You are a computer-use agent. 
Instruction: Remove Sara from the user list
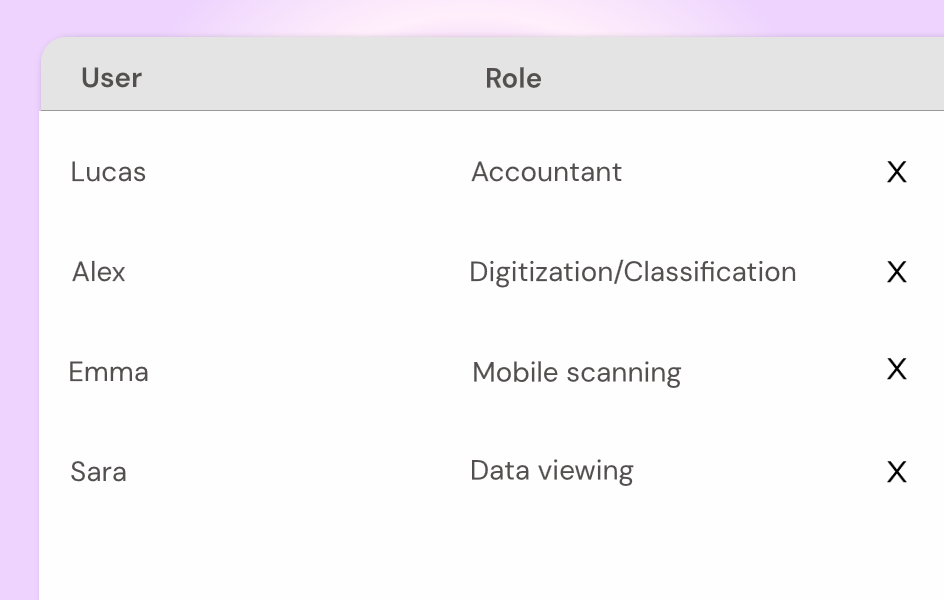(896, 472)
